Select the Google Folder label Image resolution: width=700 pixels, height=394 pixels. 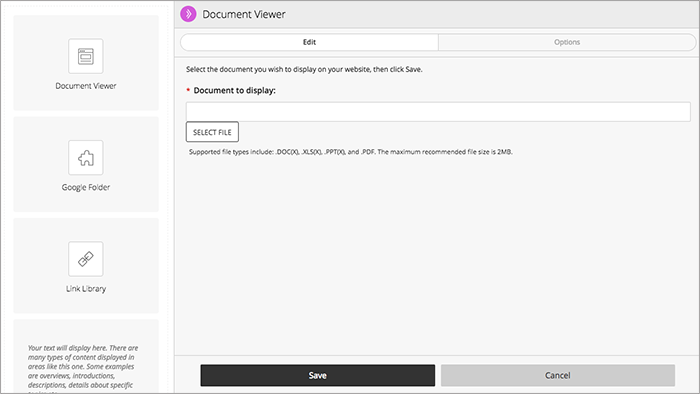pos(86,187)
